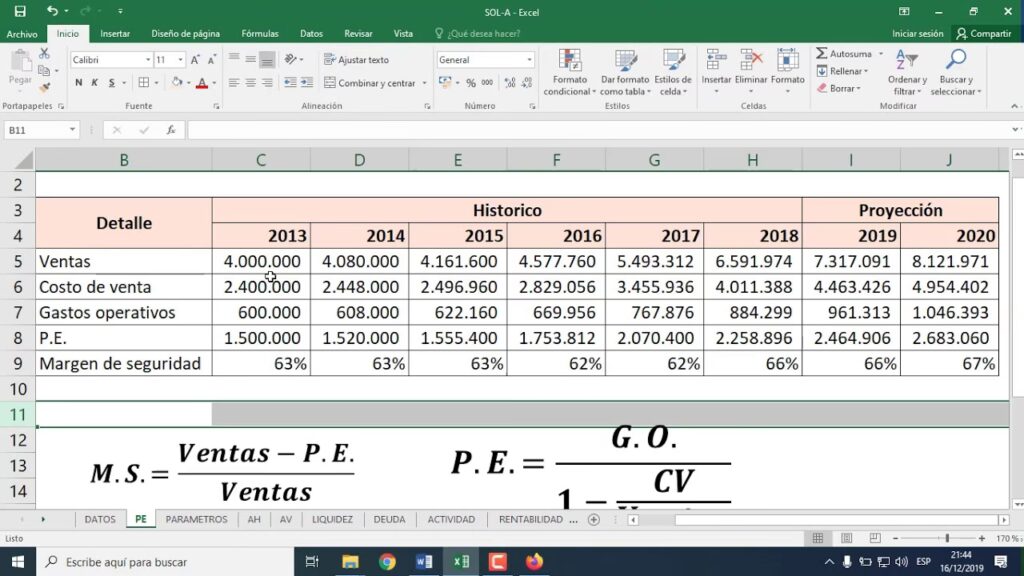Click Iniciar sesión link
This screenshot has height=576, width=1024.
pyautogui.click(x=917, y=34)
